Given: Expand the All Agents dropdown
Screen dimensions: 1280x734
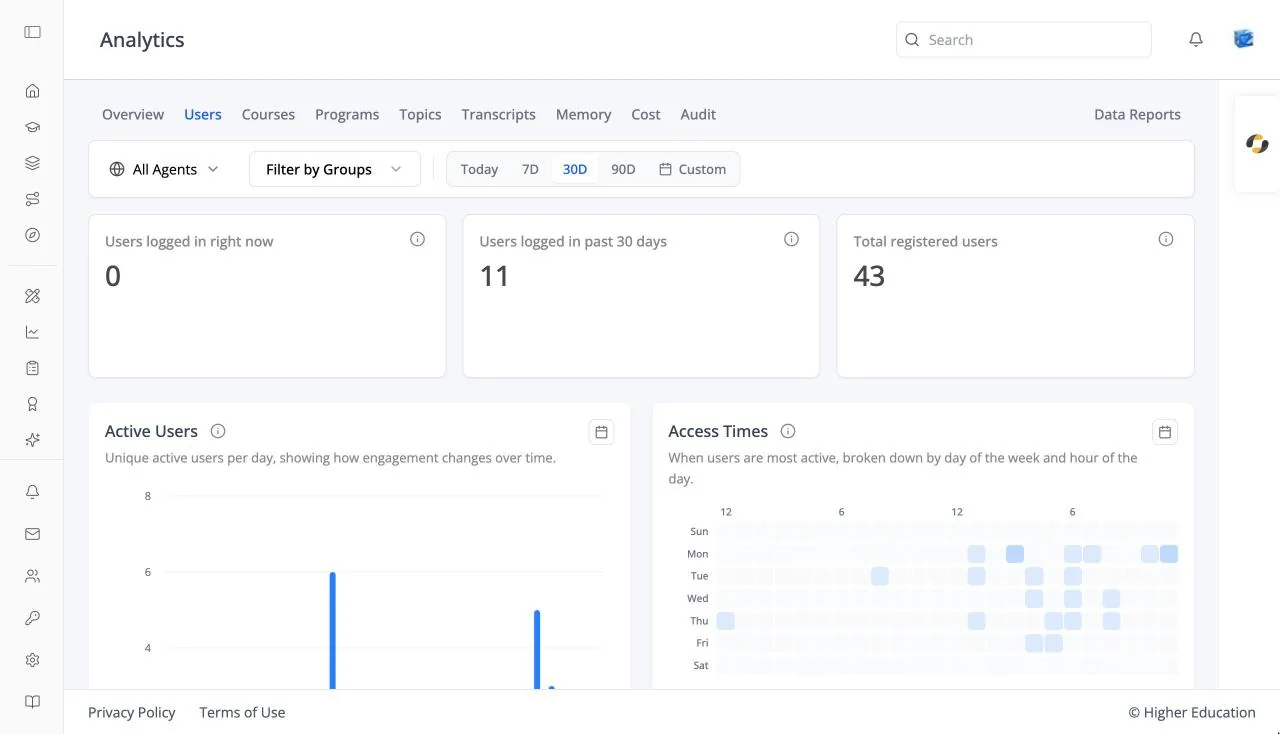Looking at the screenshot, I should (x=164, y=169).
